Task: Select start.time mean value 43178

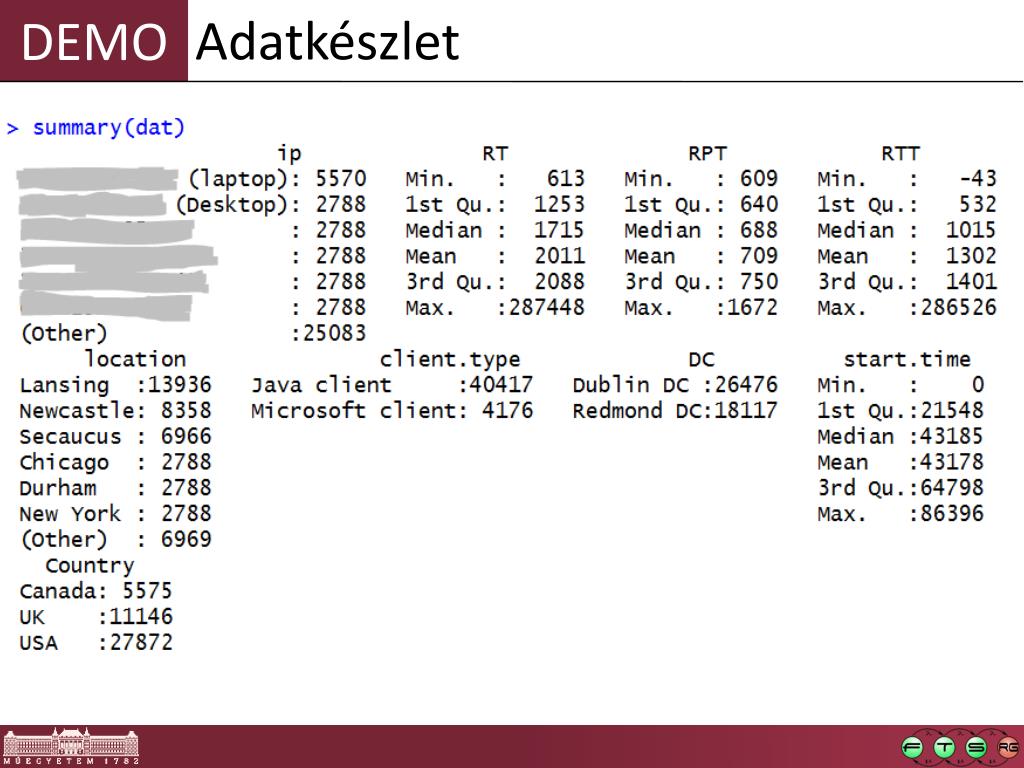Action: click(x=952, y=462)
